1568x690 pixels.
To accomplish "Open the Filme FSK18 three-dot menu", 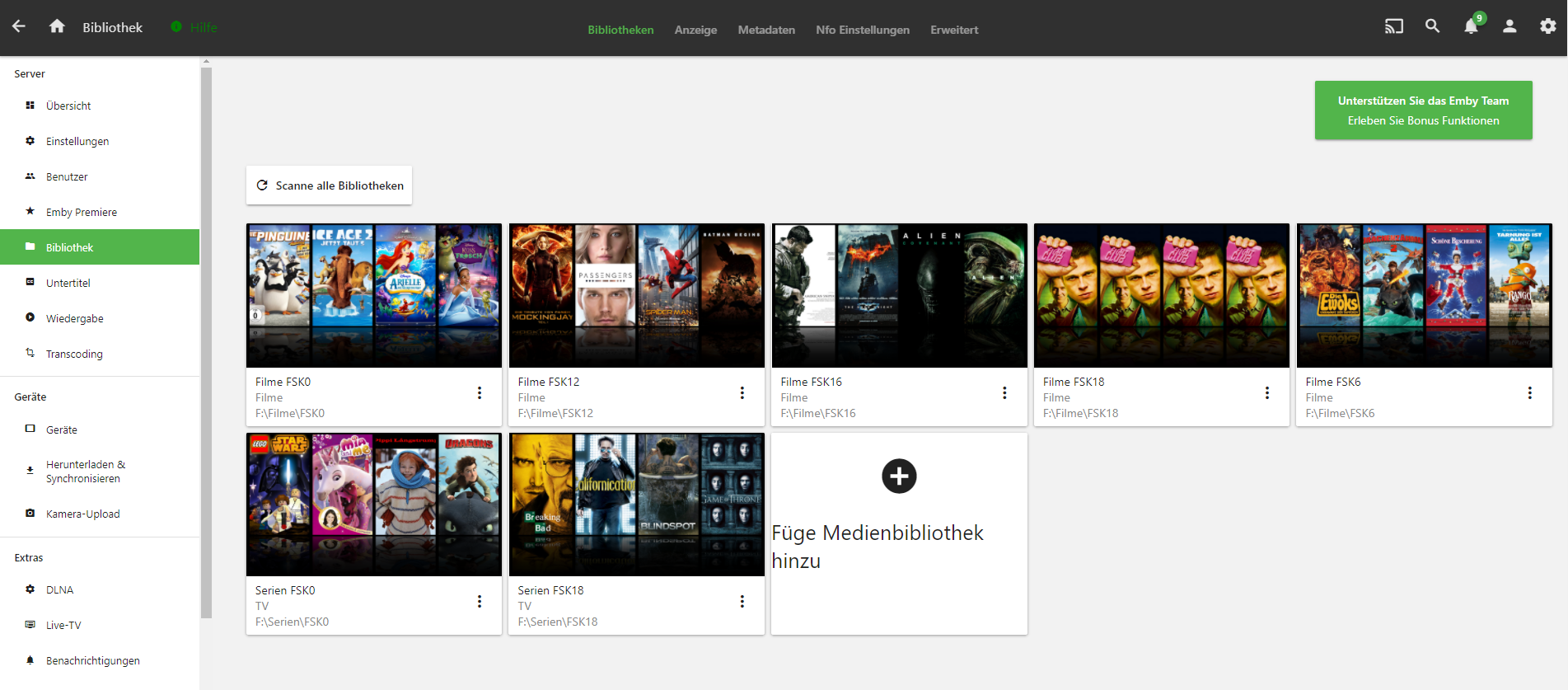I will 1267,393.
